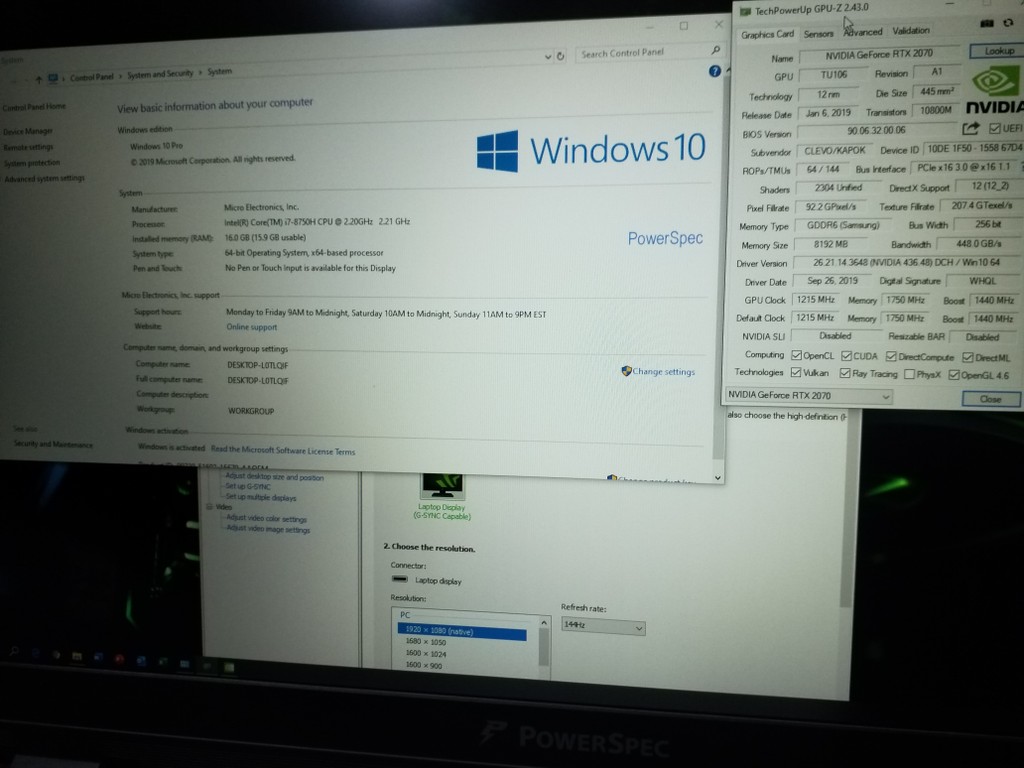Select 1600 × 1024 resolution
The image size is (1024, 768).
(x=426, y=654)
